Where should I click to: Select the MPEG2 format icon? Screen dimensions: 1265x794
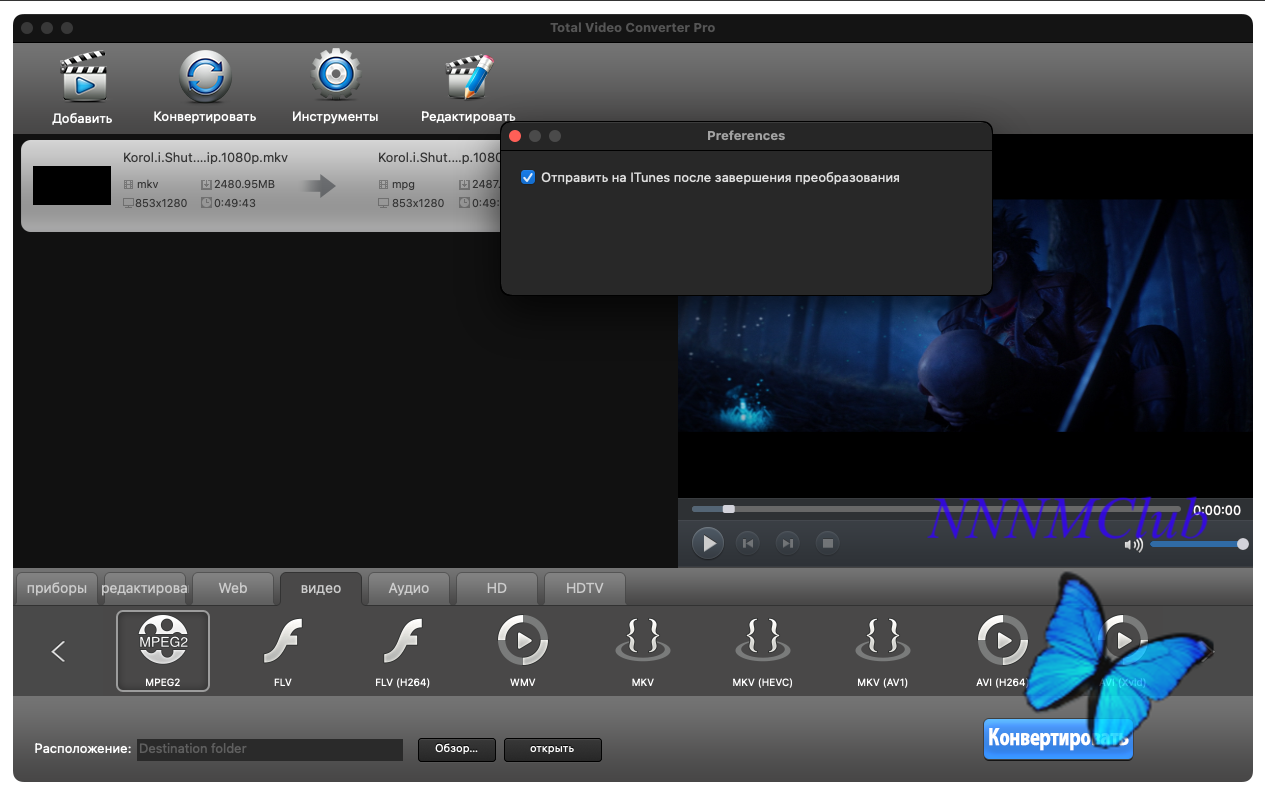163,642
